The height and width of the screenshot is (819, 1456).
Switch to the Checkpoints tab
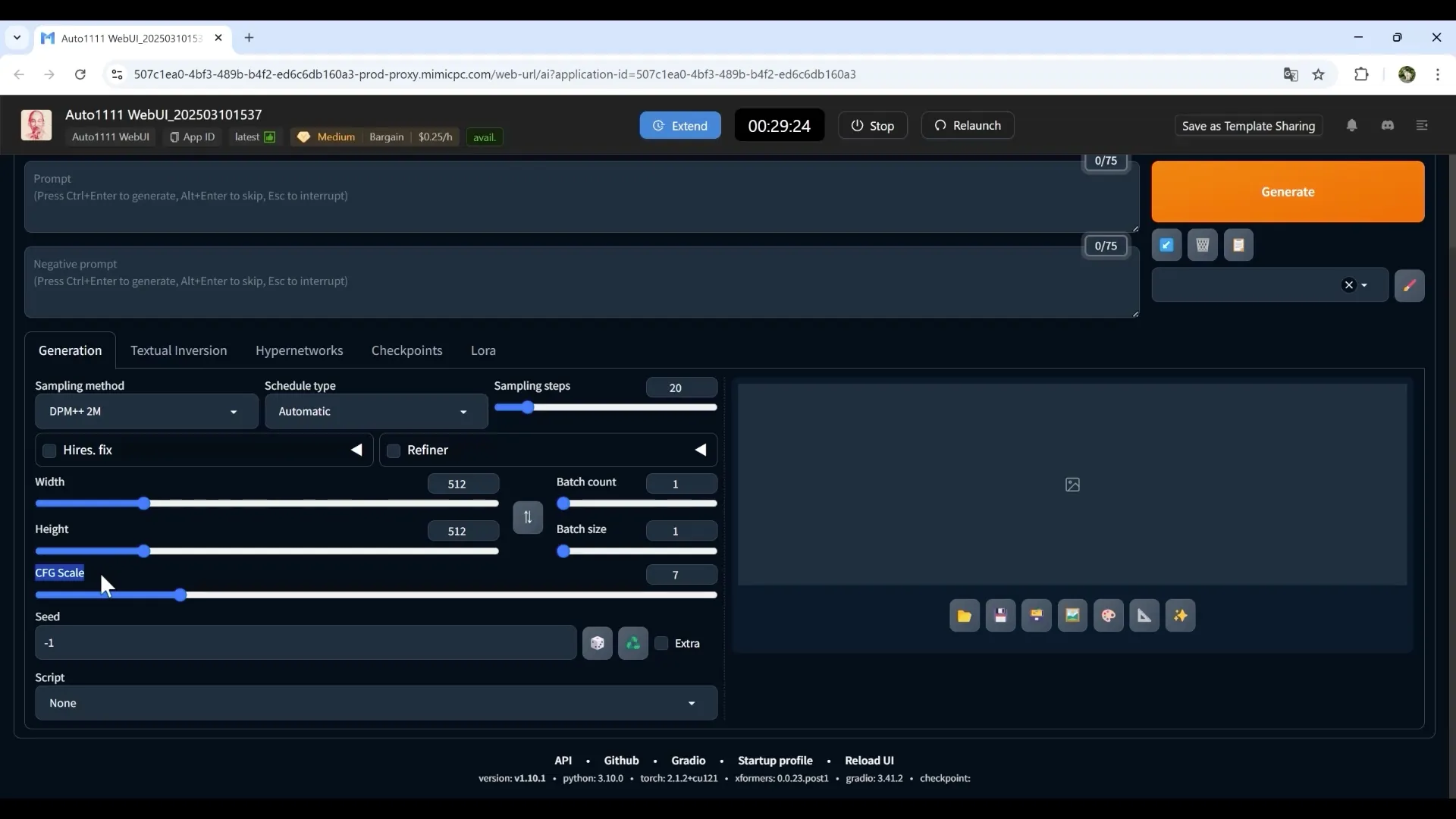pos(406,350)
